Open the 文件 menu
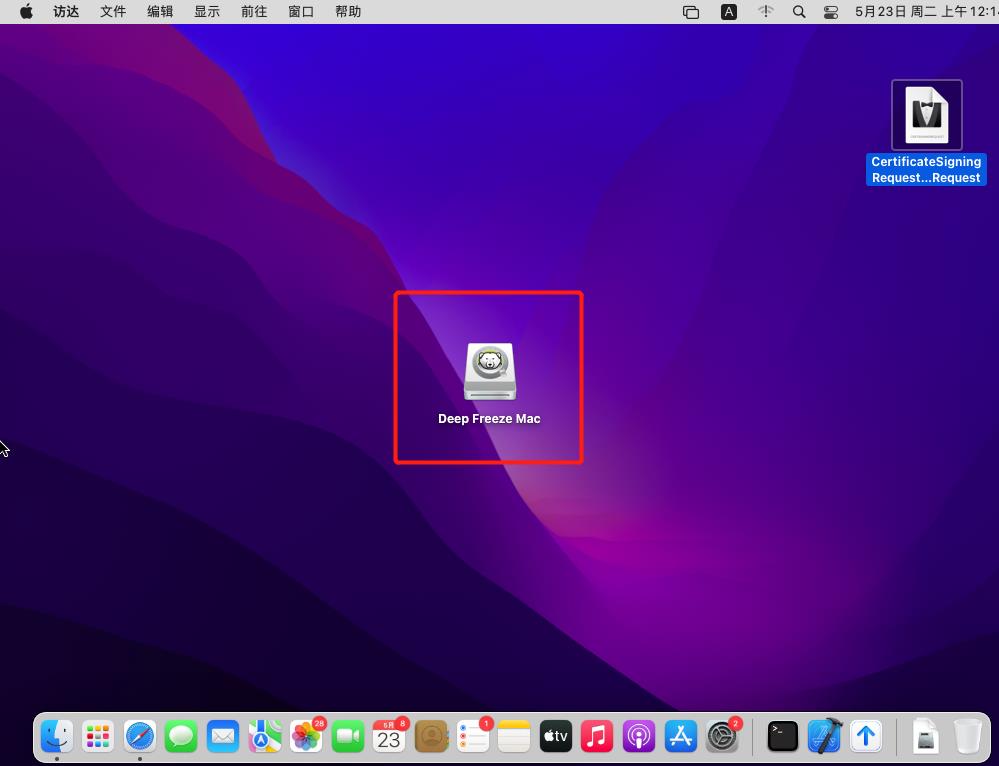This screenshot has height=766, width=999. pos(113,12)
